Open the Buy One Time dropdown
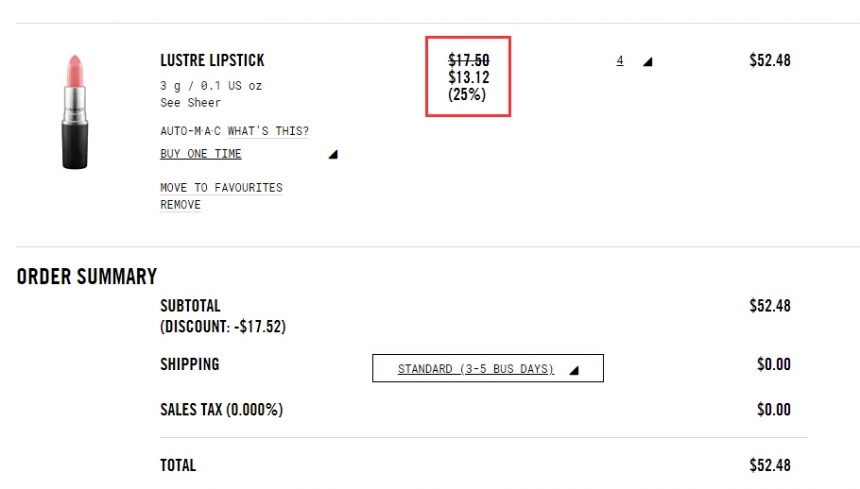Image resolution: width=860 pixels, height=489 pixels. (x=201, y=154)
